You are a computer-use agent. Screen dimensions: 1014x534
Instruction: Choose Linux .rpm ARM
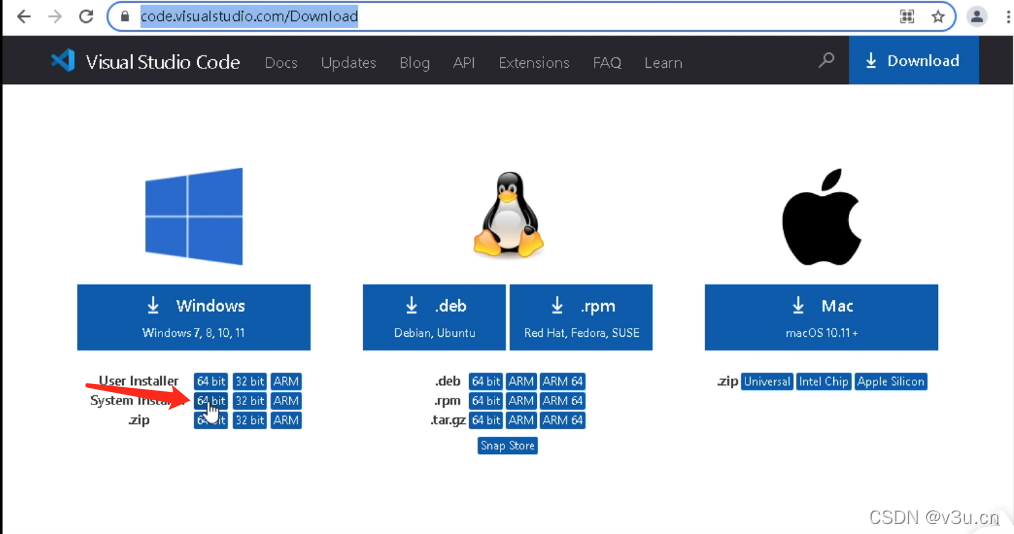(x=521, y=401)
